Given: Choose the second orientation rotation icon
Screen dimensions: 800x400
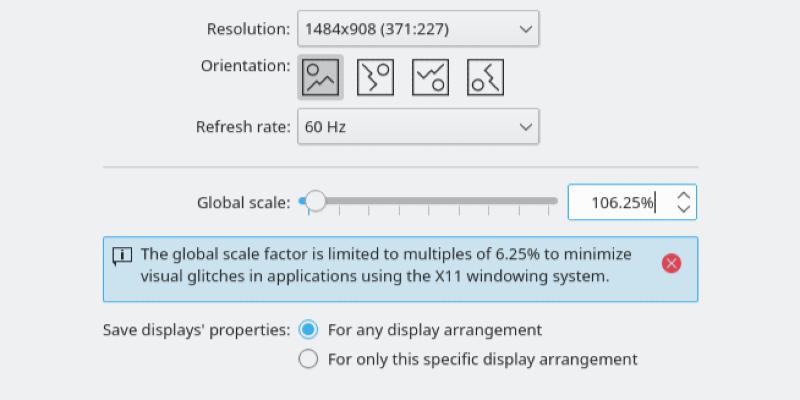Looking at the screenshot, I should 375,77.
